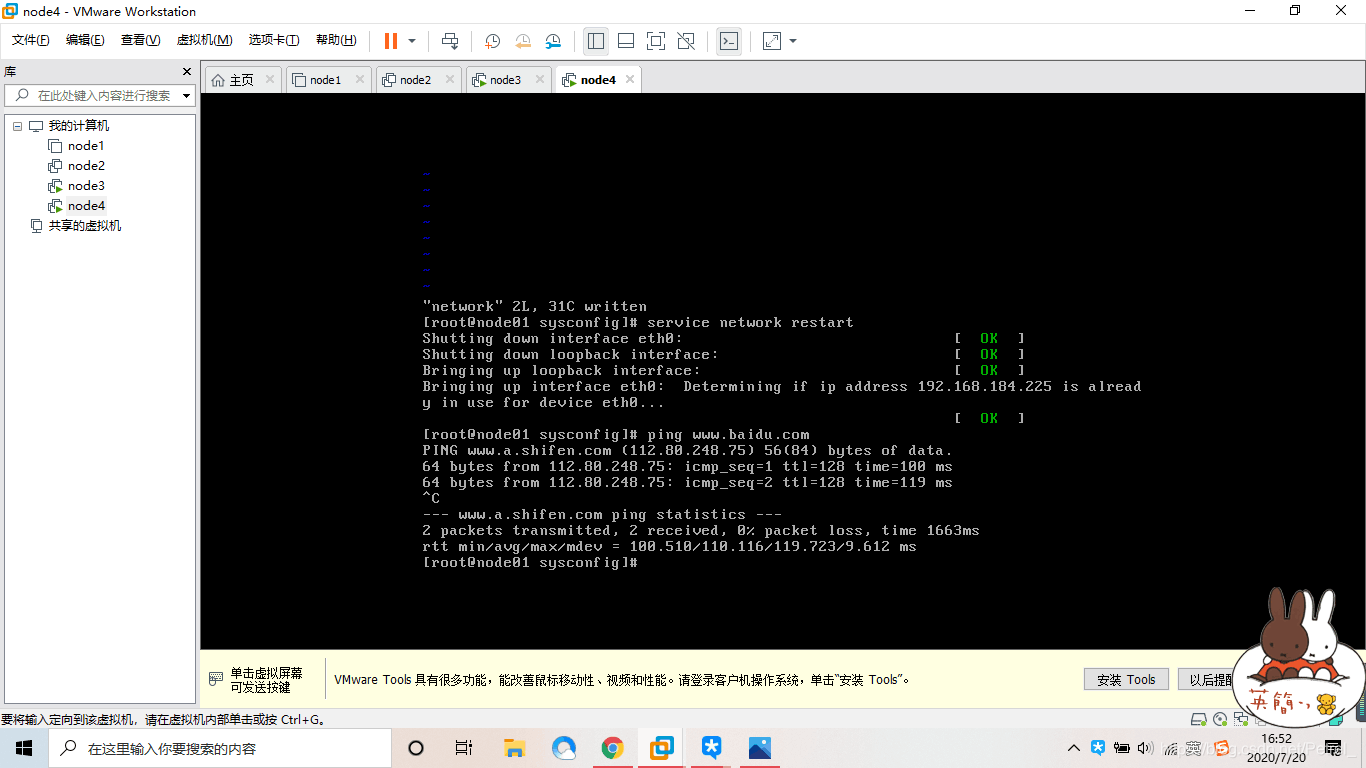Viewport: 1366px width, 768px height.
Task: Click the DingTalk icon in the system tray
Action: (1098, 748)
